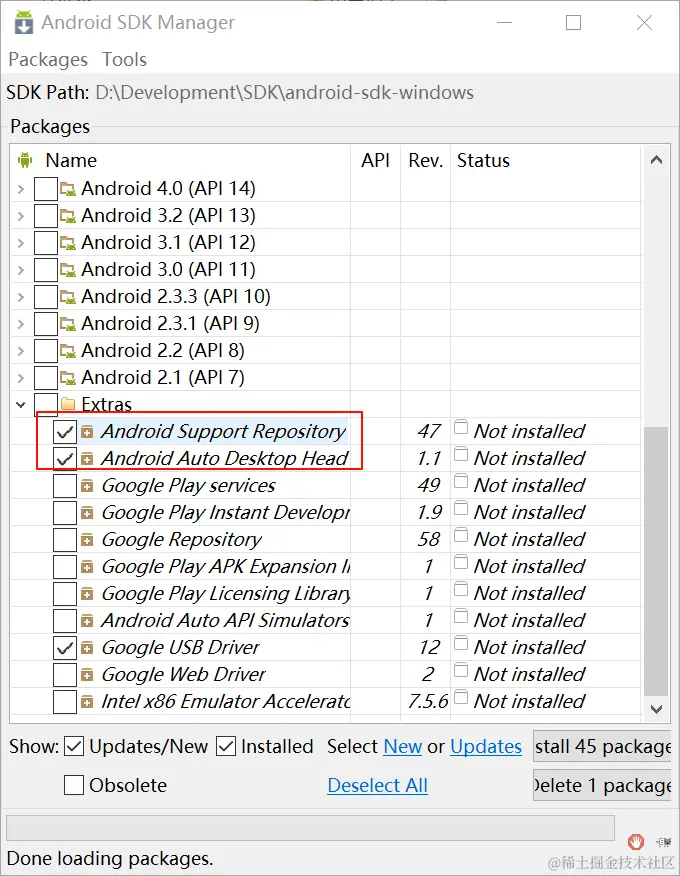The width and height of the screenshot is (680, 876).
Task: Click the Android SDK Manager title bar icon
Action: (x=23, y=22)
